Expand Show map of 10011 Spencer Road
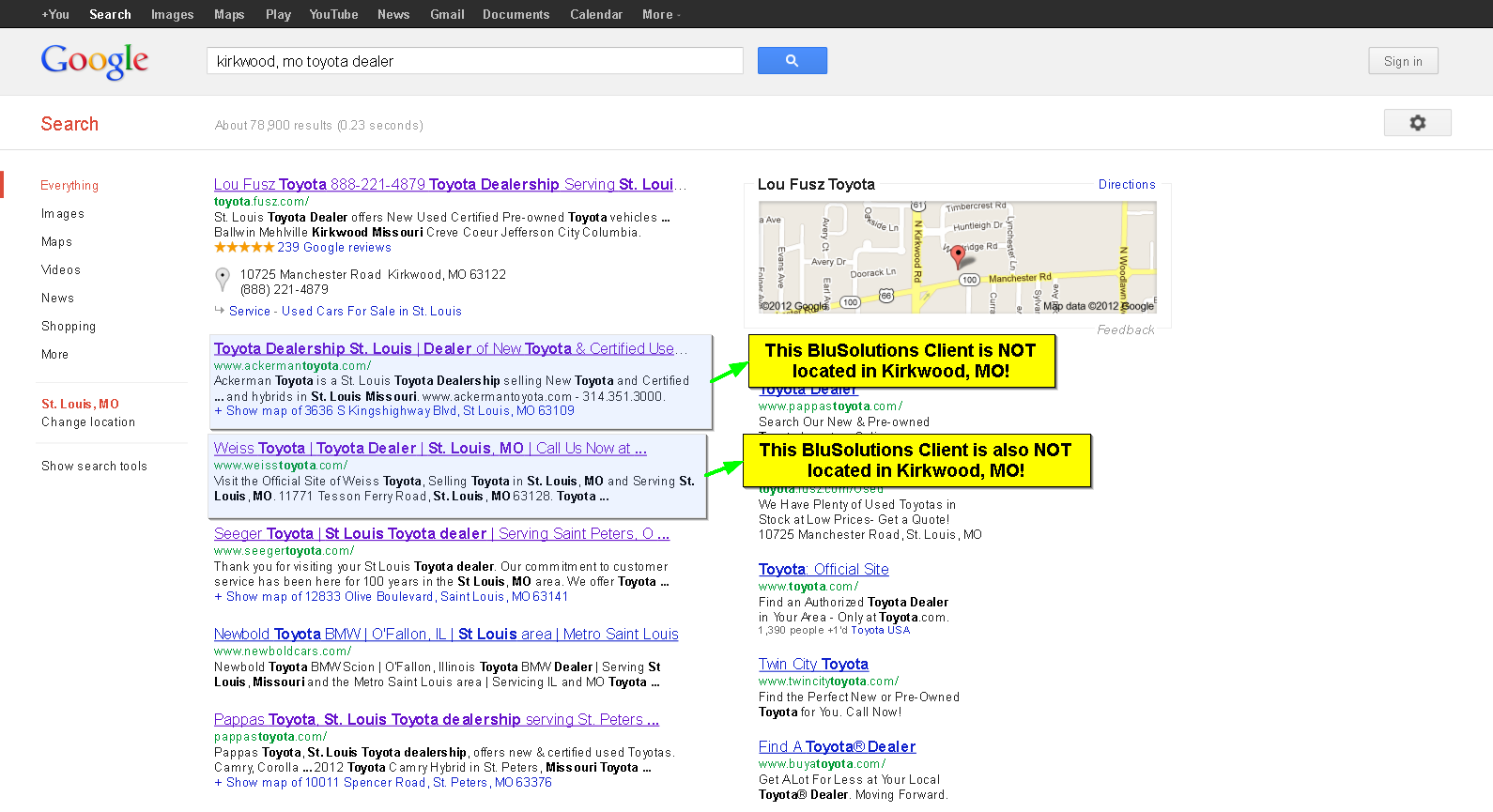 [383, 783]
